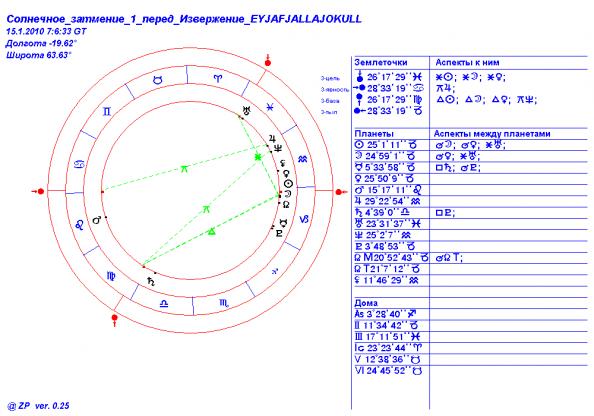
Task: Click the Libra sign glyph on the ring
Action: tap(164, 303)
